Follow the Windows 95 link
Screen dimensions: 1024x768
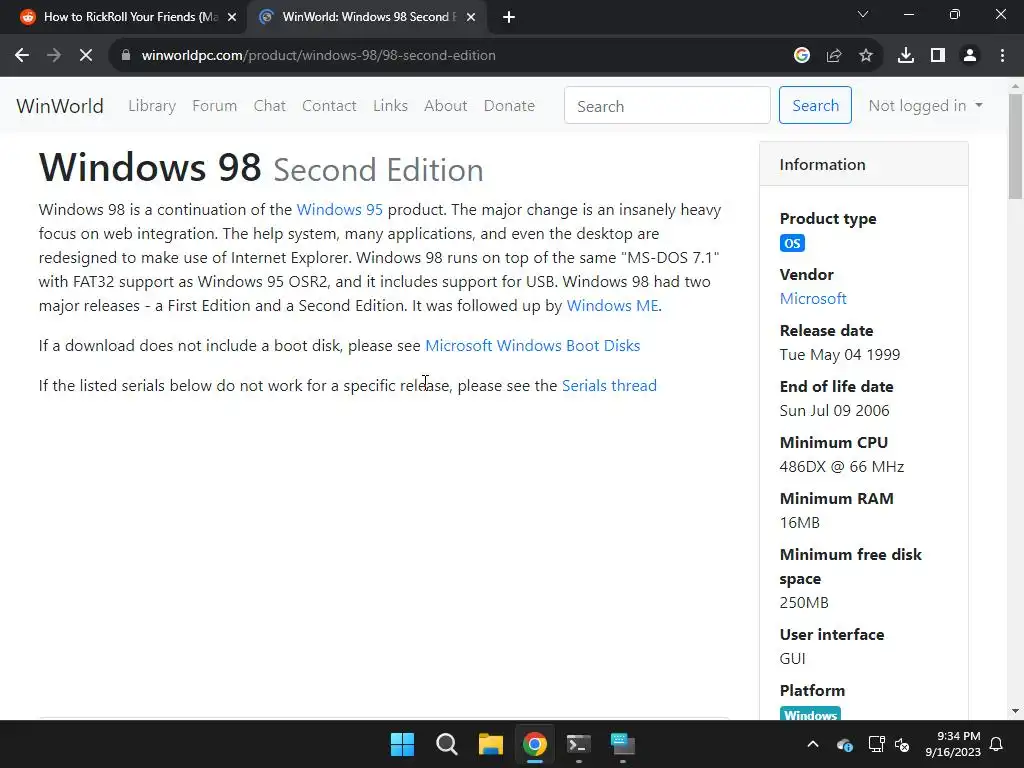340,210
